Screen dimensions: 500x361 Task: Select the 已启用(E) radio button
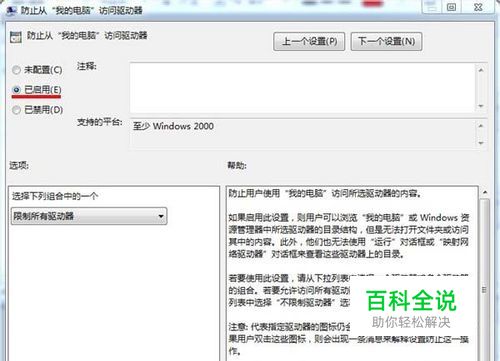coord(16,90)
